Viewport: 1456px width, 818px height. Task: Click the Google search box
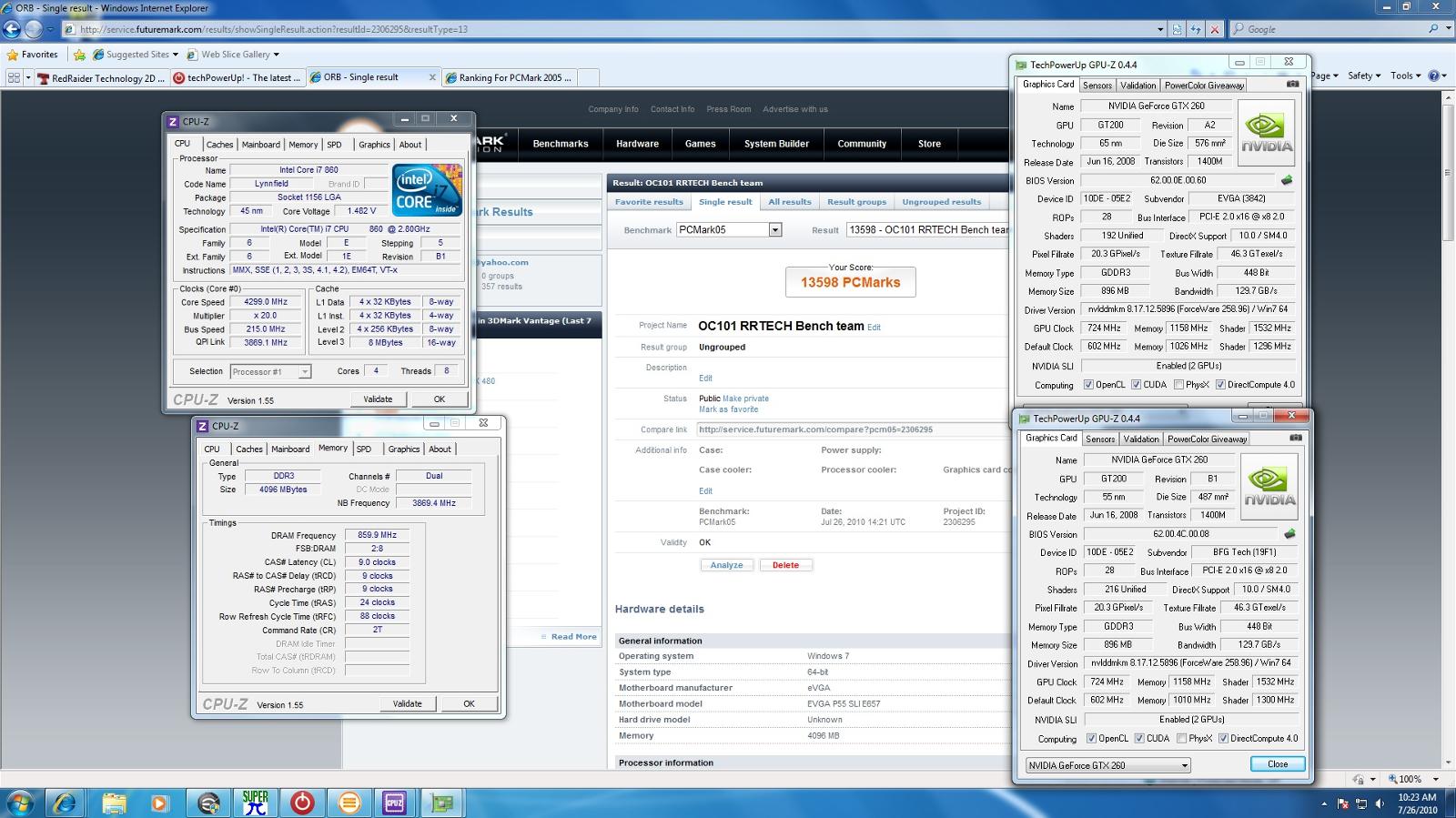pyautogui.click(x=1329, y=29)
